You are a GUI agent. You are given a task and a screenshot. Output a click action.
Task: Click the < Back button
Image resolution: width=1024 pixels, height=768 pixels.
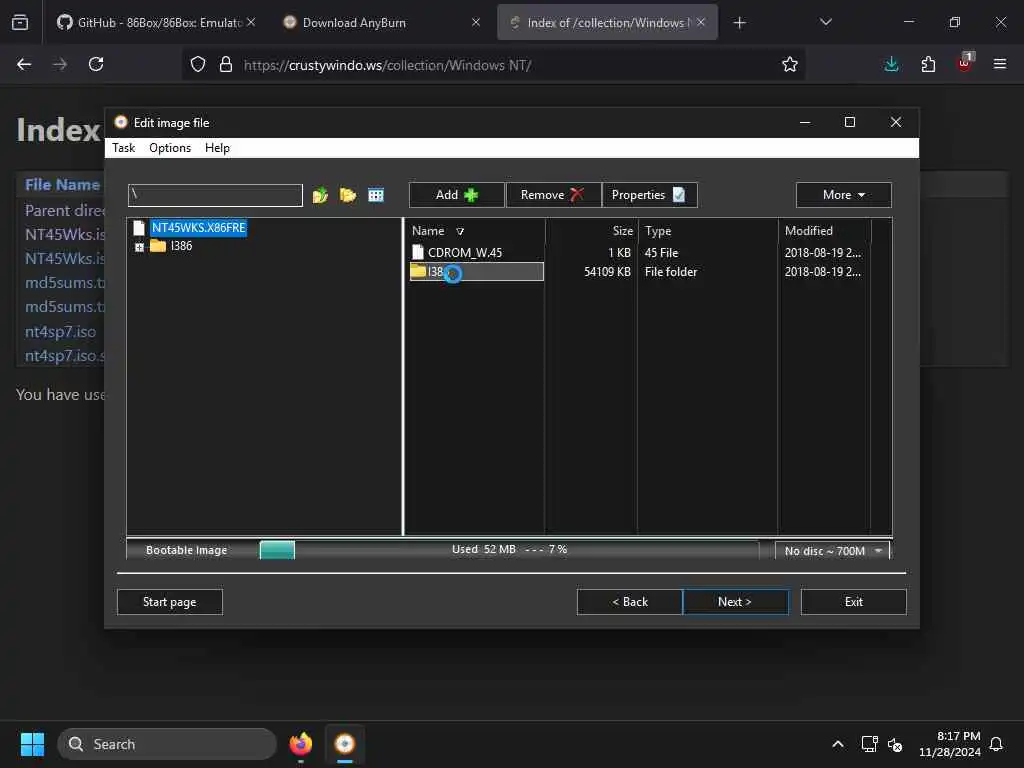(630, 601)
